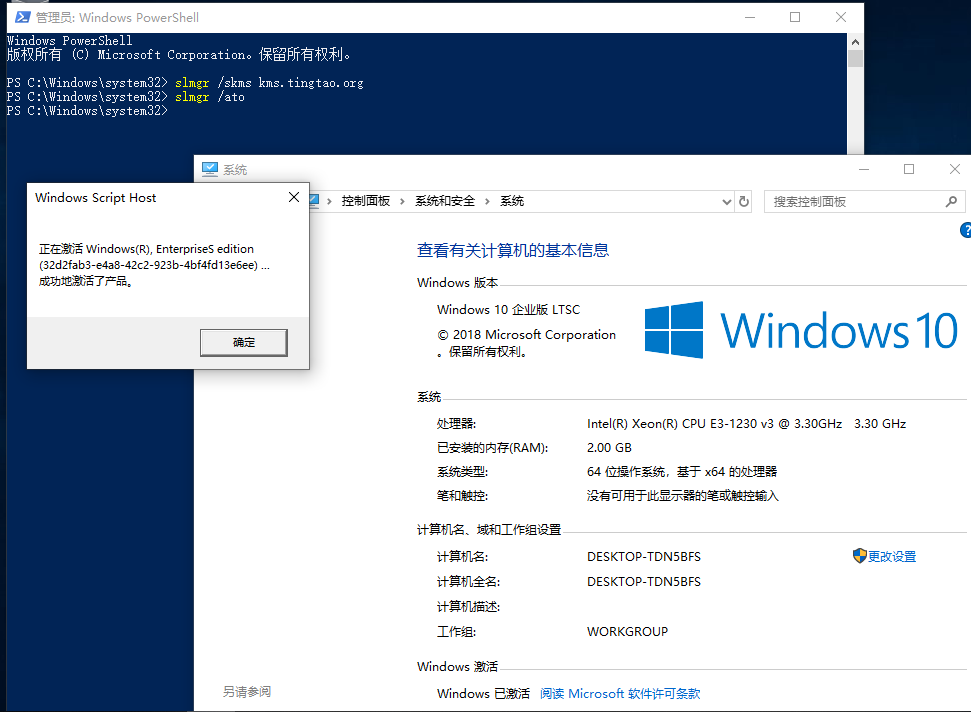
Task: Click the heading 查看有关计算机的基本信息
Action: [x=513, y=250]
